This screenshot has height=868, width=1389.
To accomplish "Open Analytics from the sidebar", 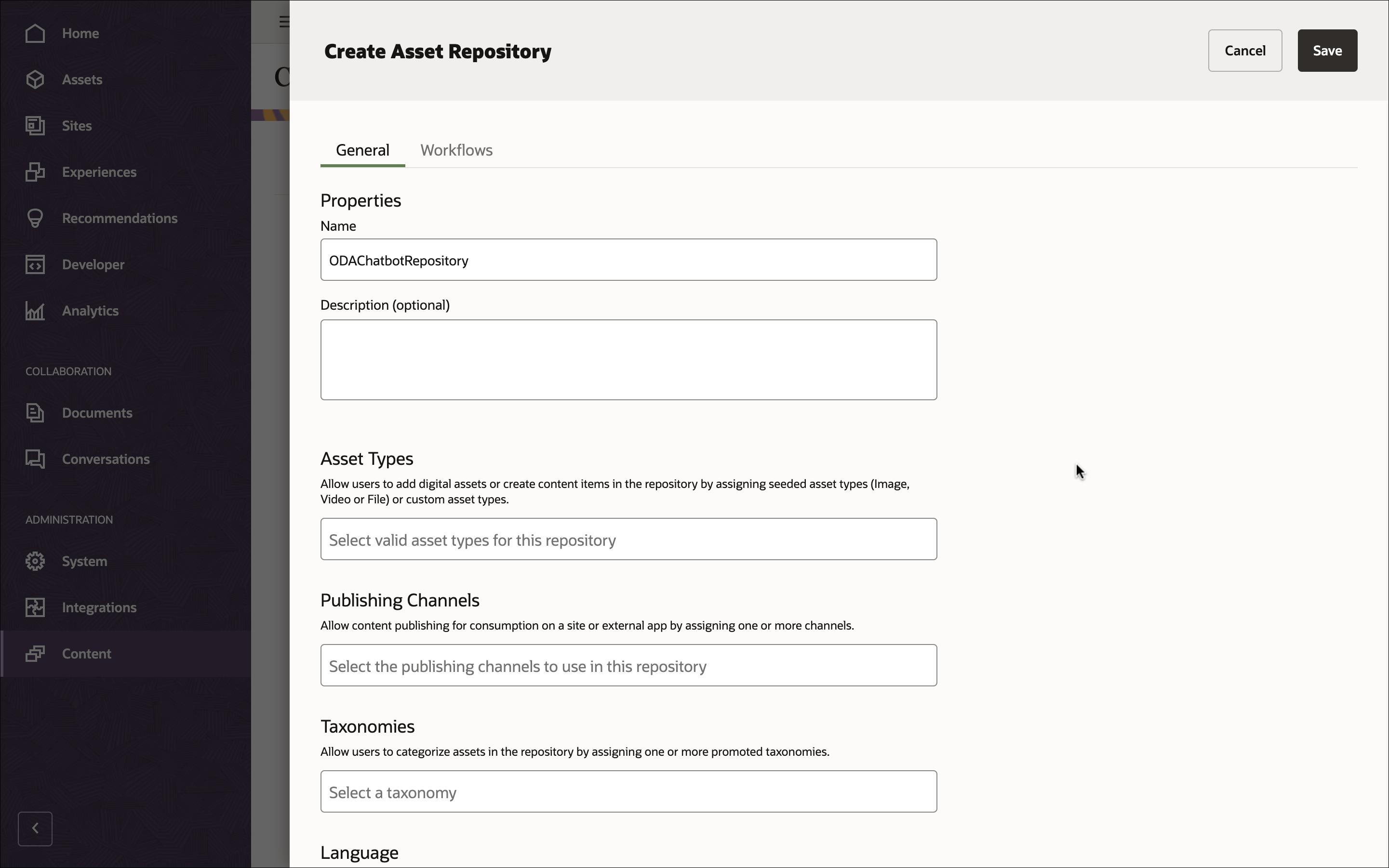I will (x=89, y=311).
